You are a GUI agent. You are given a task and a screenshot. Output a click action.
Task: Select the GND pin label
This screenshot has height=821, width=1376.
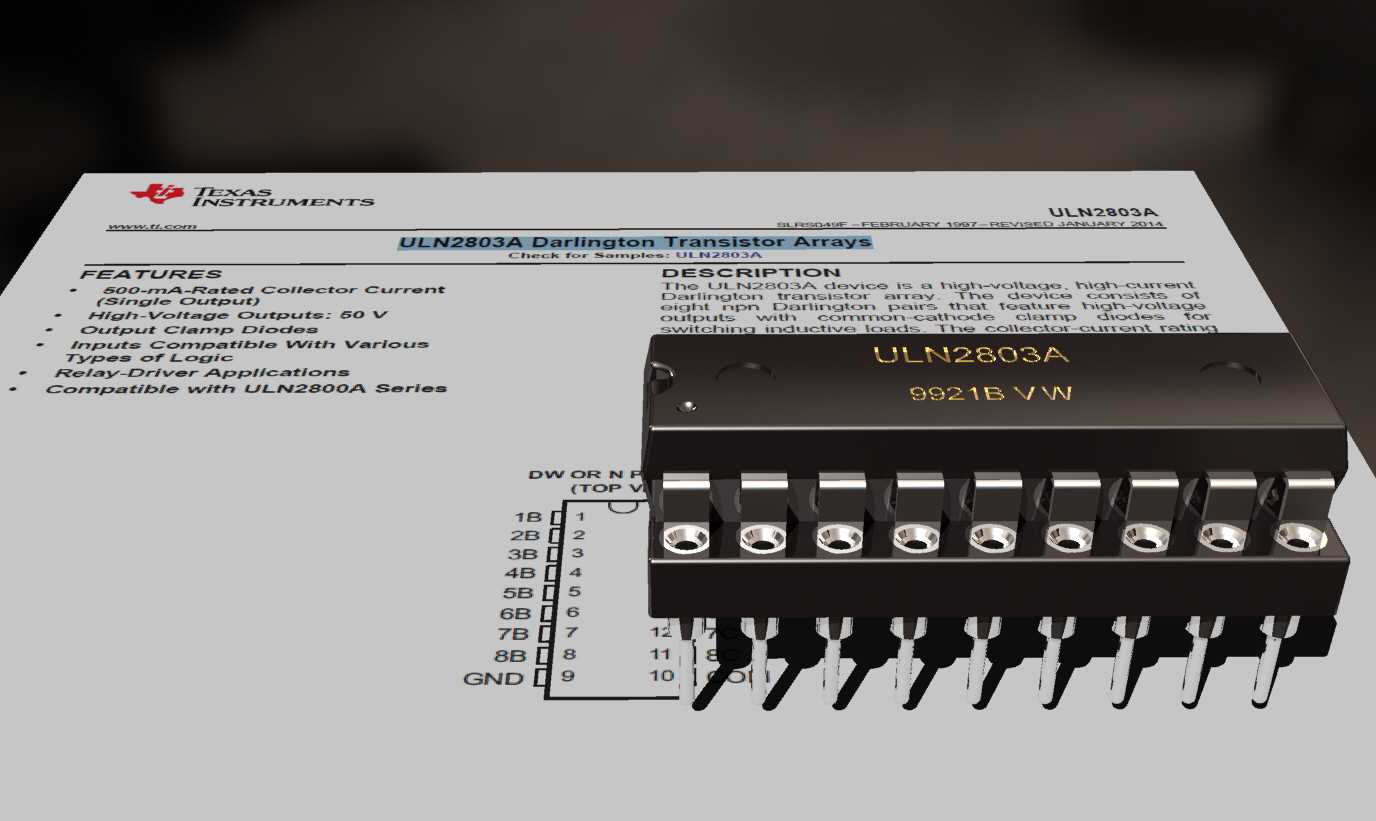pos(493,679)
